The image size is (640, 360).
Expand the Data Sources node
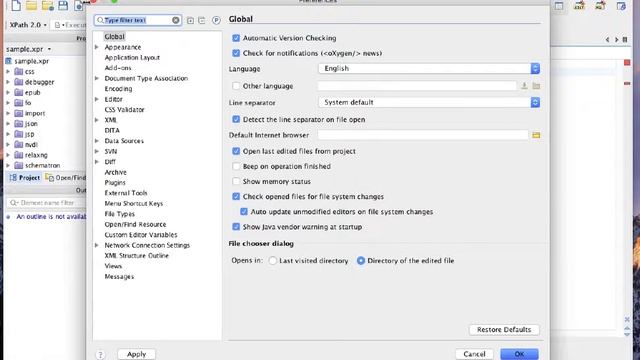tap(97, 141)
